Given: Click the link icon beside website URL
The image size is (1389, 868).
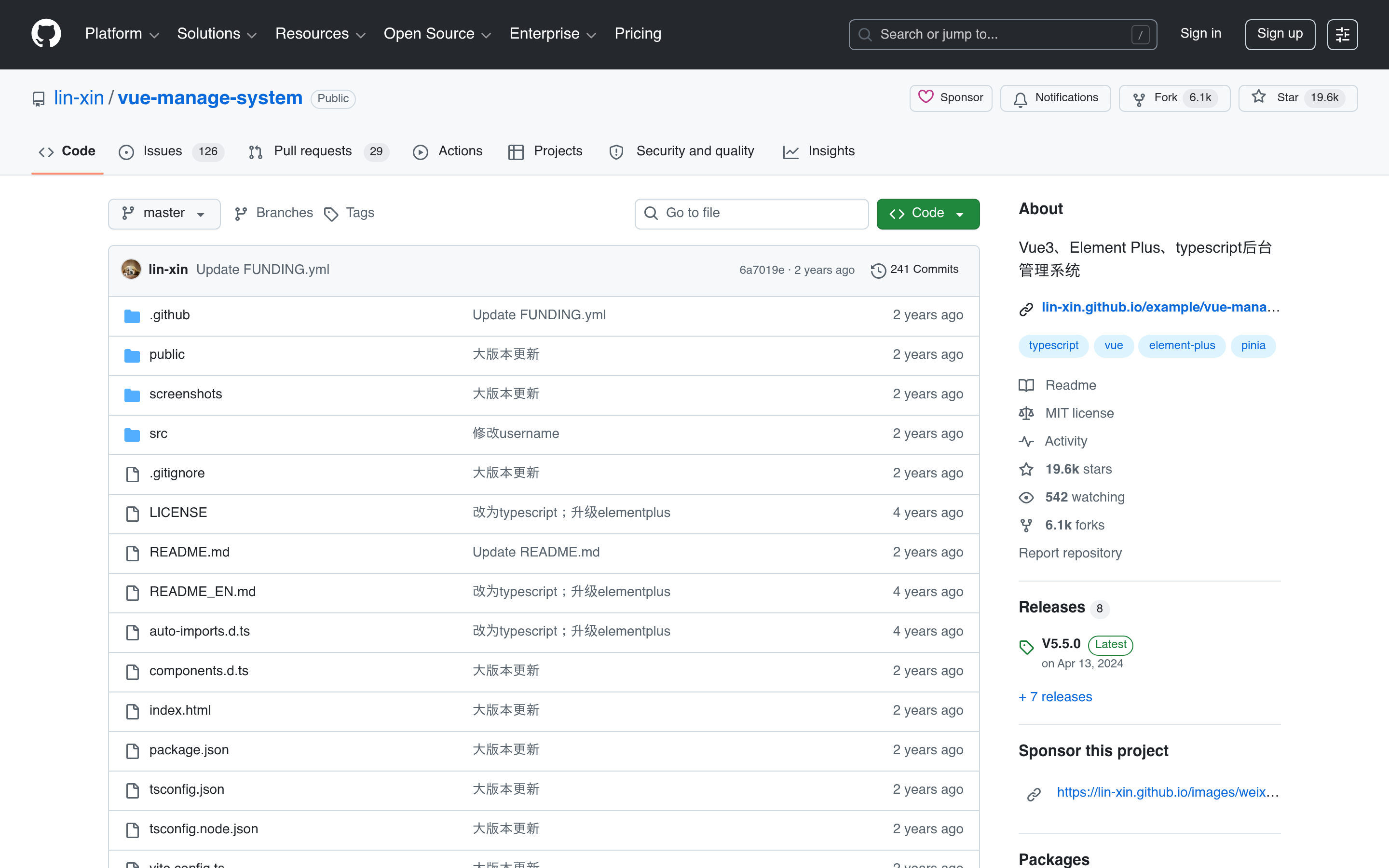Looking at the screenshot, I should coord(1026,309).
